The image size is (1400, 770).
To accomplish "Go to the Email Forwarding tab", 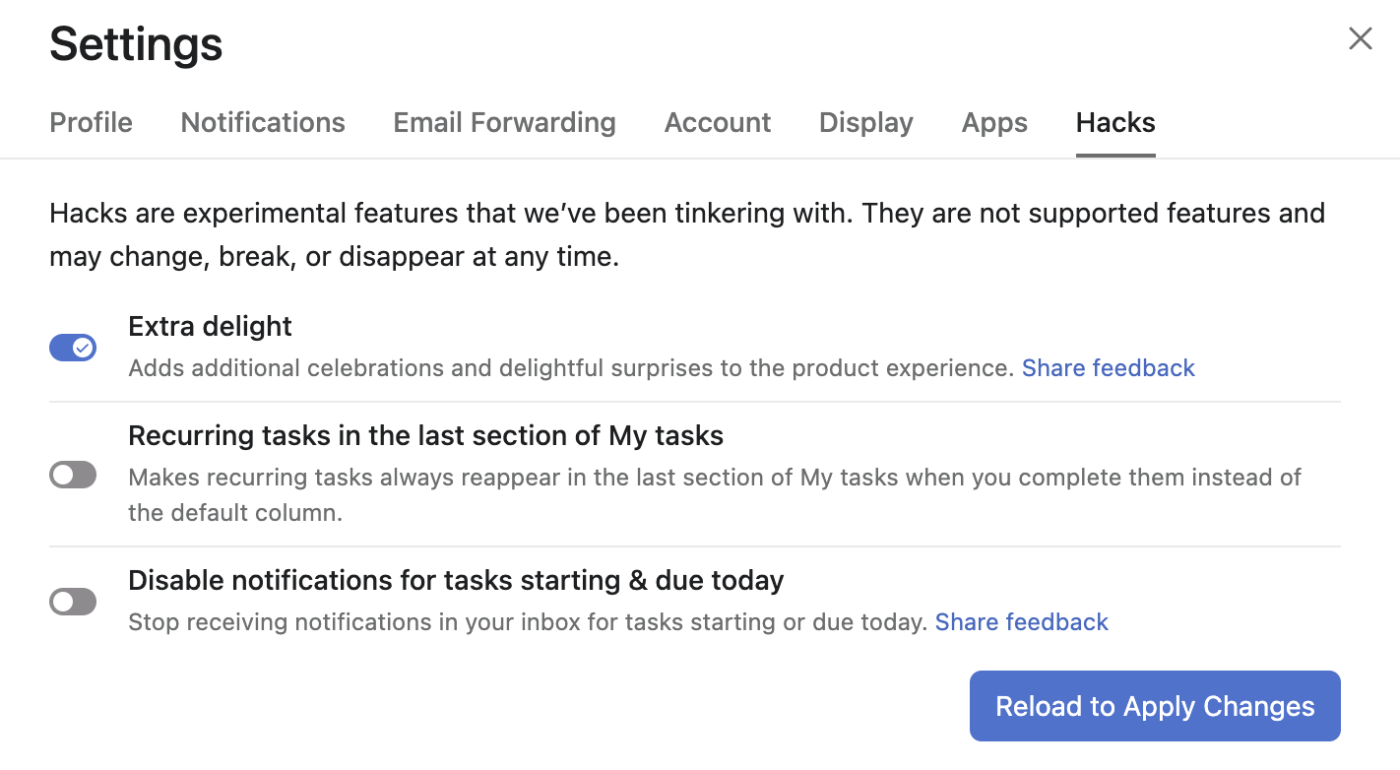I will tap(504, 123).
